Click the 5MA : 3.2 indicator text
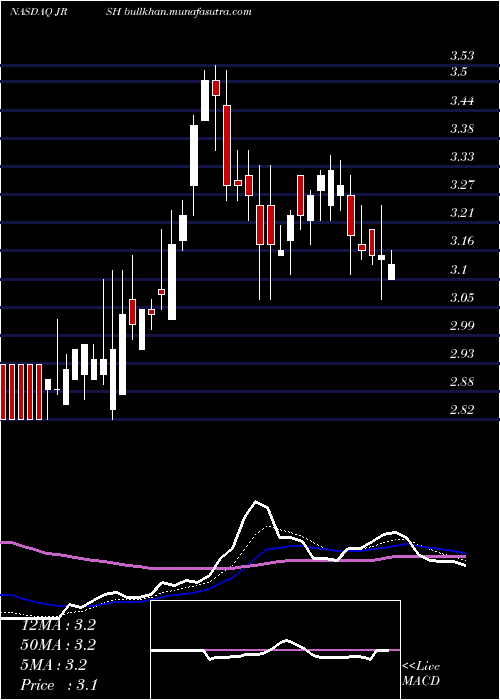500x700 pixels. (54, 665)
